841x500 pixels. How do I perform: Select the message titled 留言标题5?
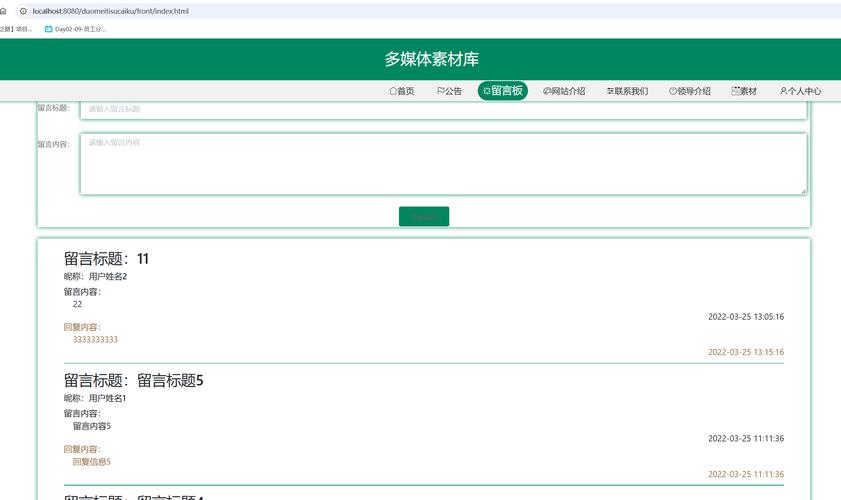tap(134, 380)
